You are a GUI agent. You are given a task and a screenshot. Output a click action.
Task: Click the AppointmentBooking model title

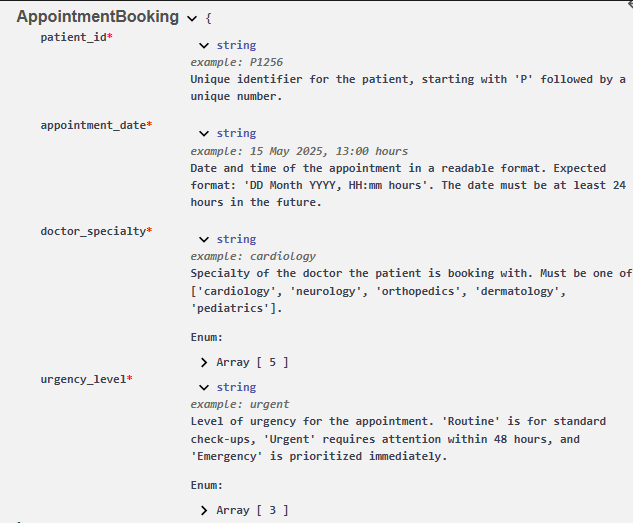(x=98, y=17)
